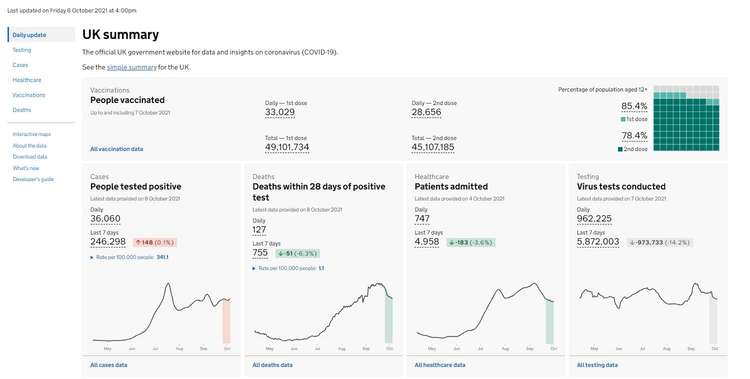Viewport: 750px width, 379px height.
Task: Click the 78.4% second dose percentage
Action: (x=634, y=136)
